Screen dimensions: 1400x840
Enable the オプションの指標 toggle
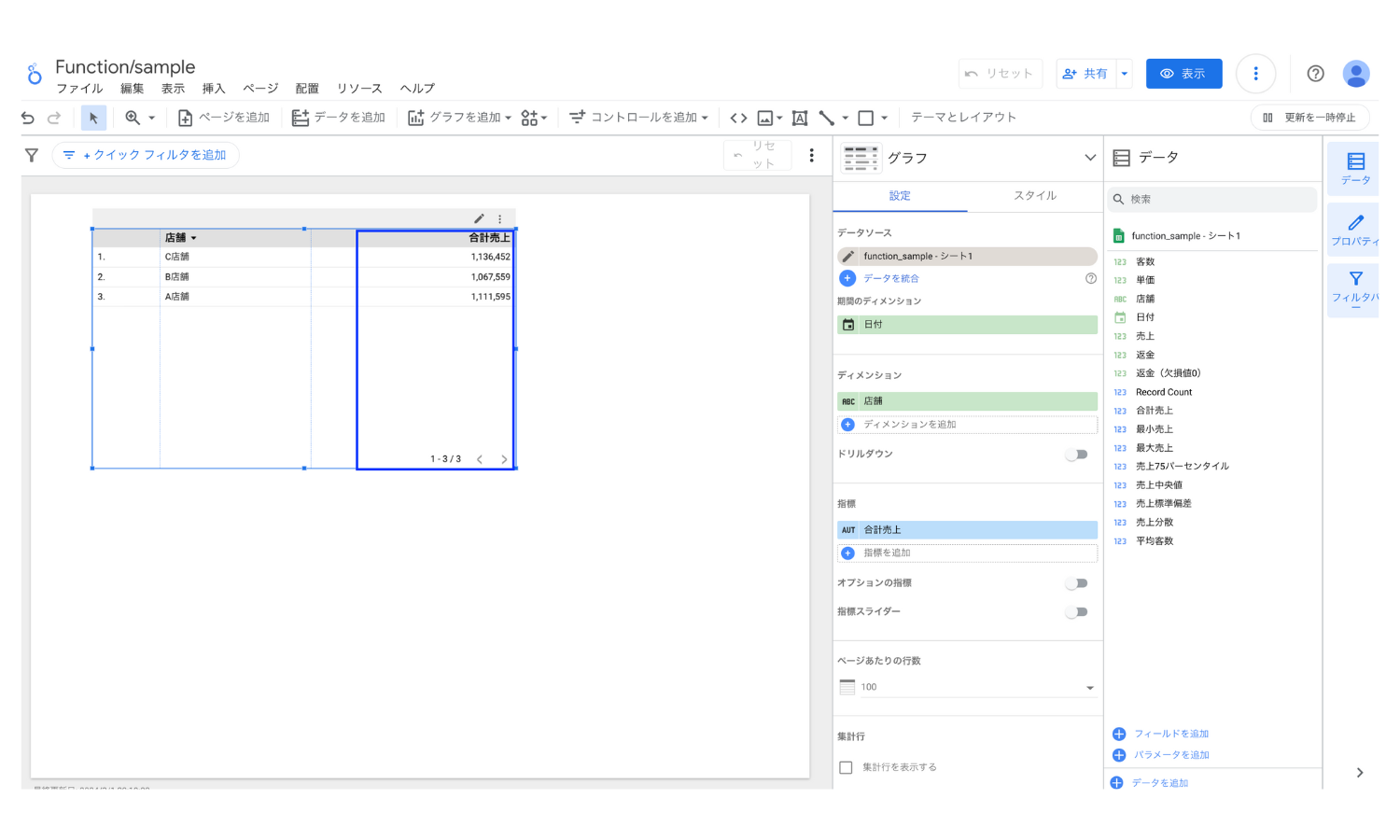[x=1077, y=583]
